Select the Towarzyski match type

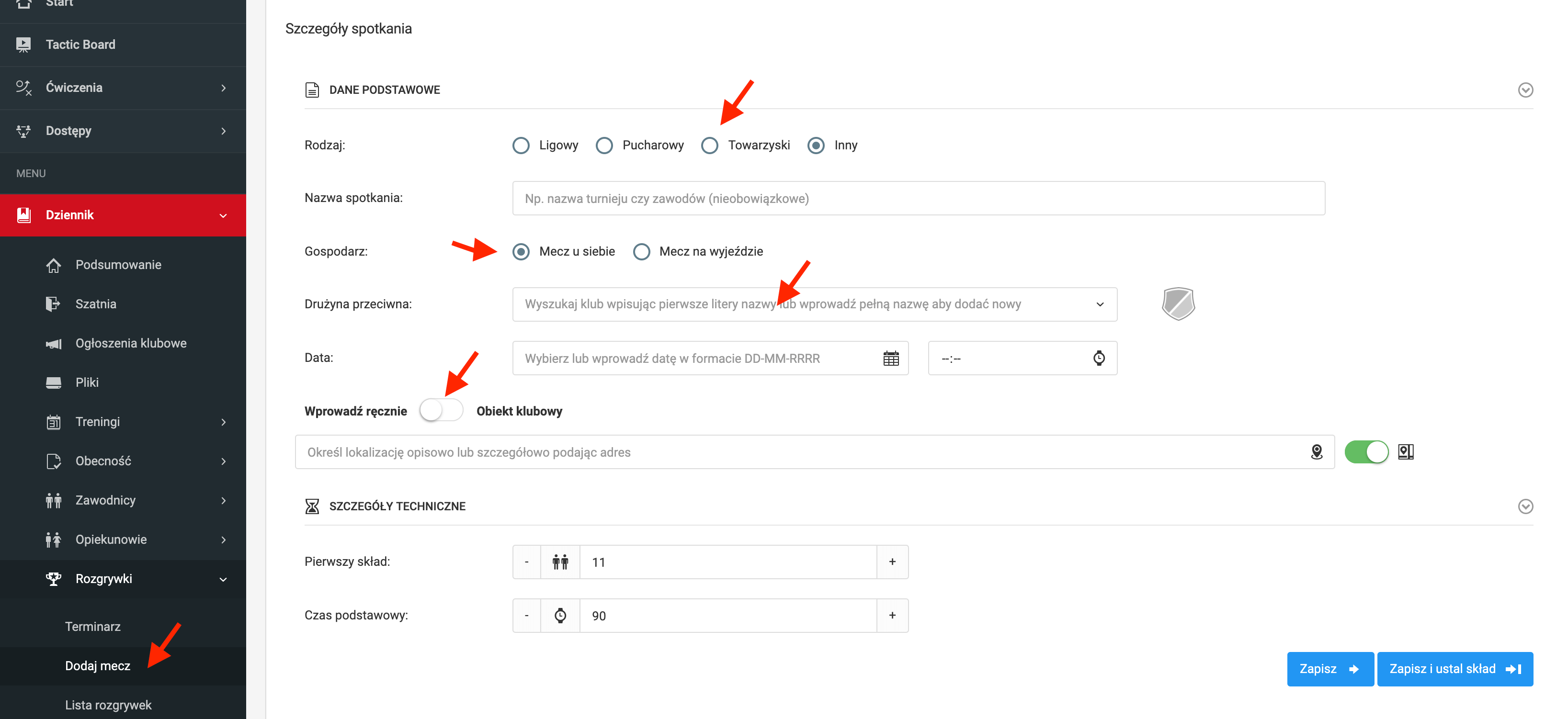[710, 146]
